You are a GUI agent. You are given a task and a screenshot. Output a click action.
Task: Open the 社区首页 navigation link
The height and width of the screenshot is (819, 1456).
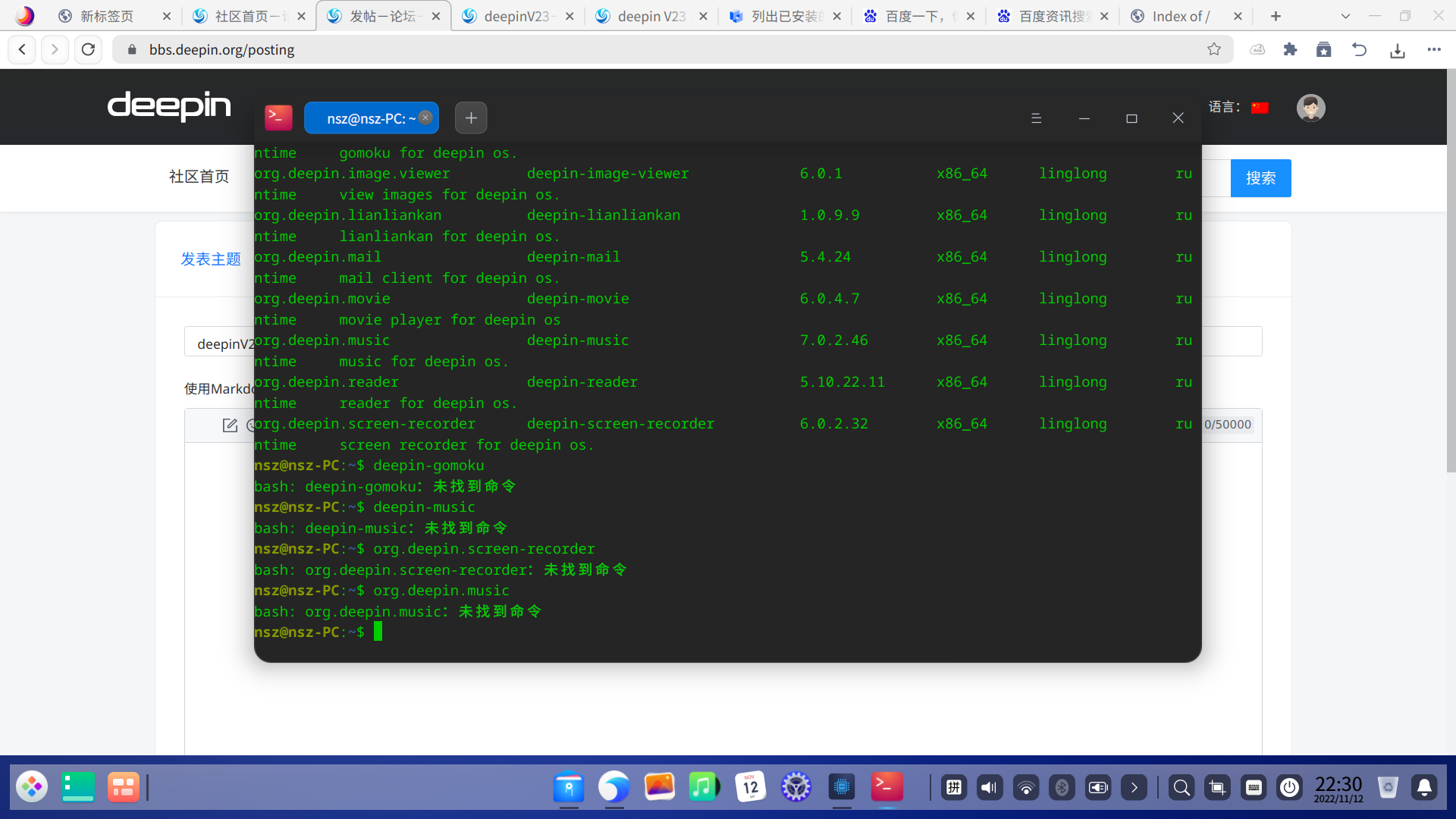tap(199, 177)
